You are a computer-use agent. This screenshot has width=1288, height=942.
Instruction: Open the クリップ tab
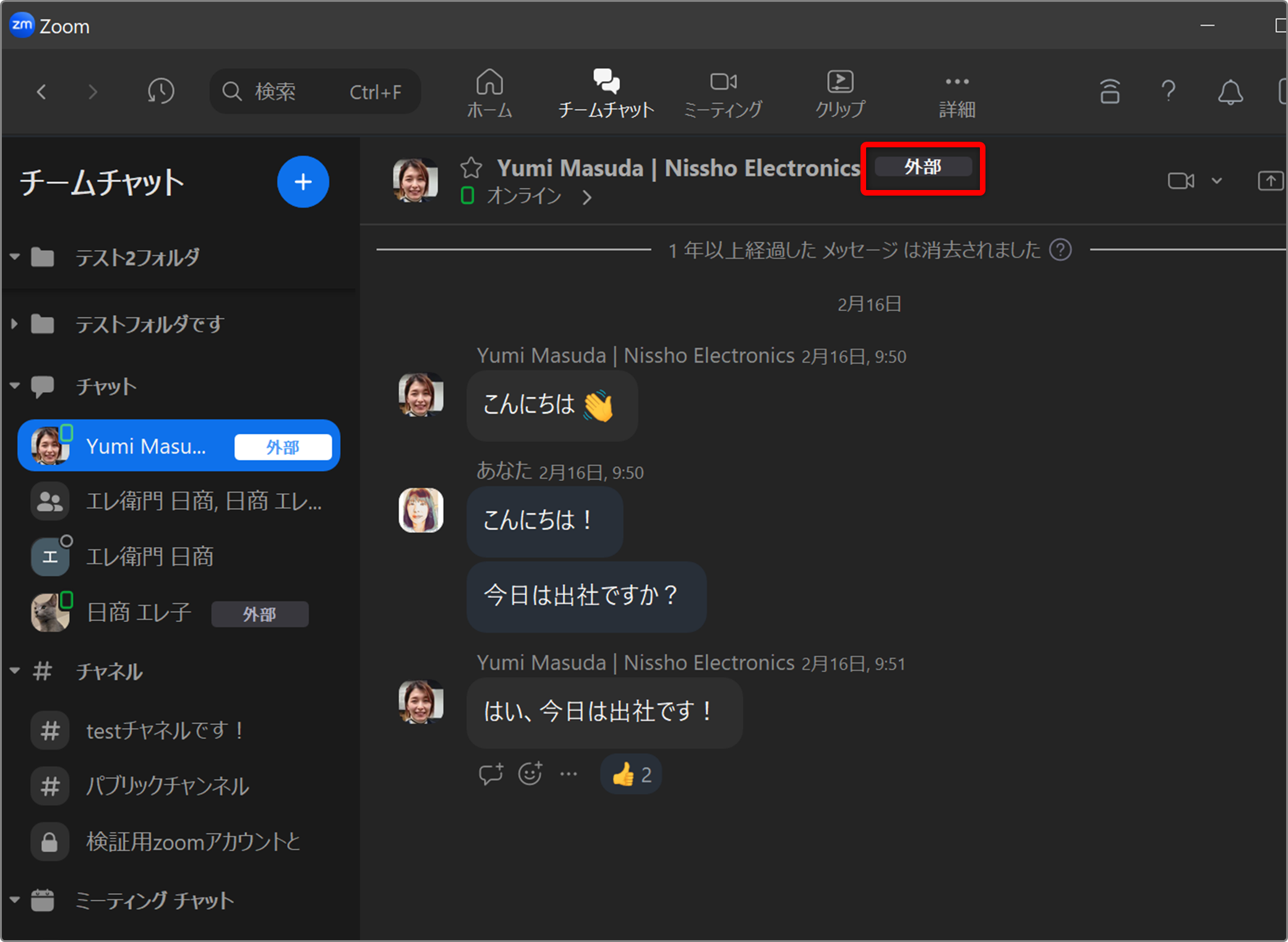pyautogui.click(x=840, y=93)
